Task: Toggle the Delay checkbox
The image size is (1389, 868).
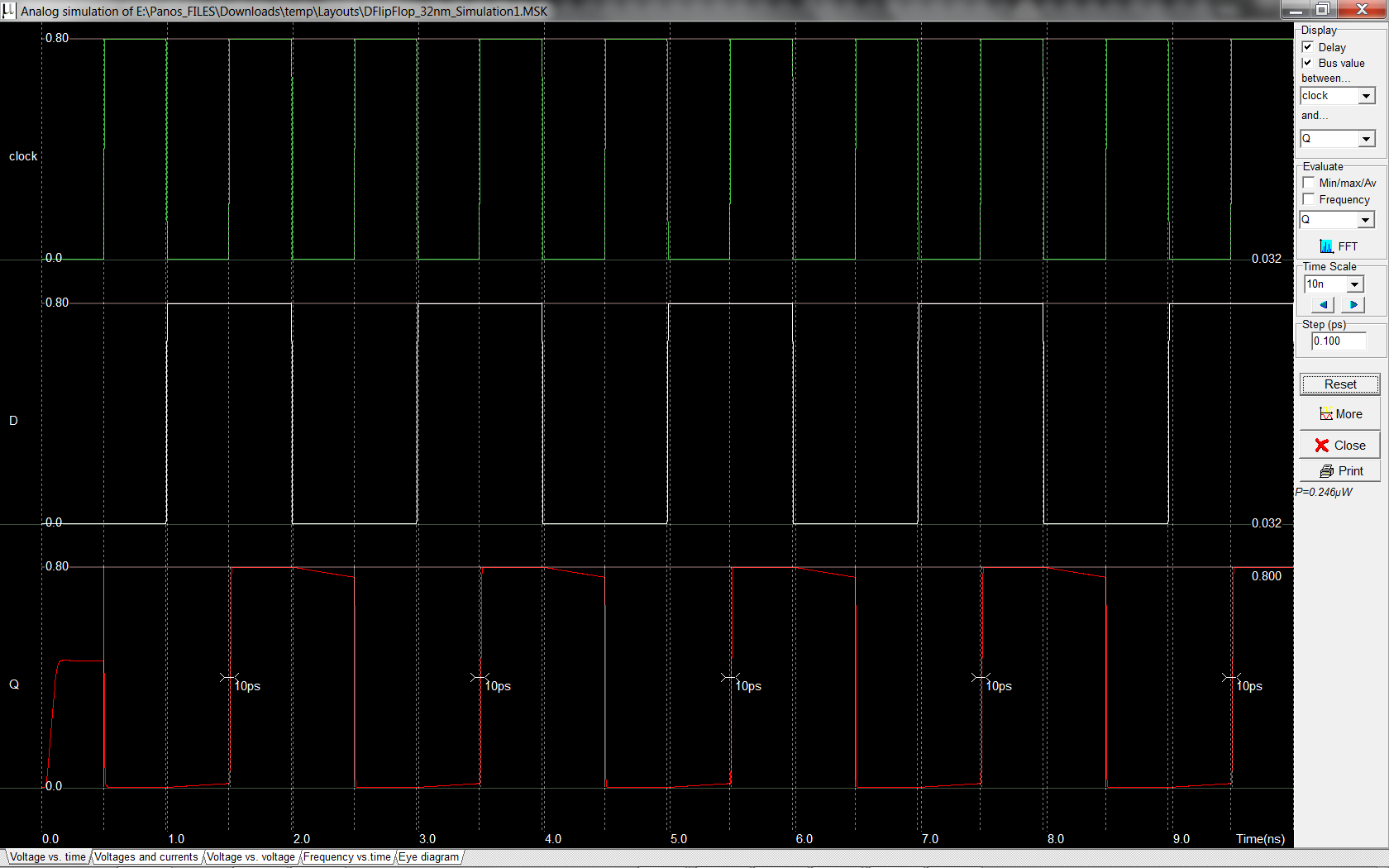Action: click(1308, 47)
